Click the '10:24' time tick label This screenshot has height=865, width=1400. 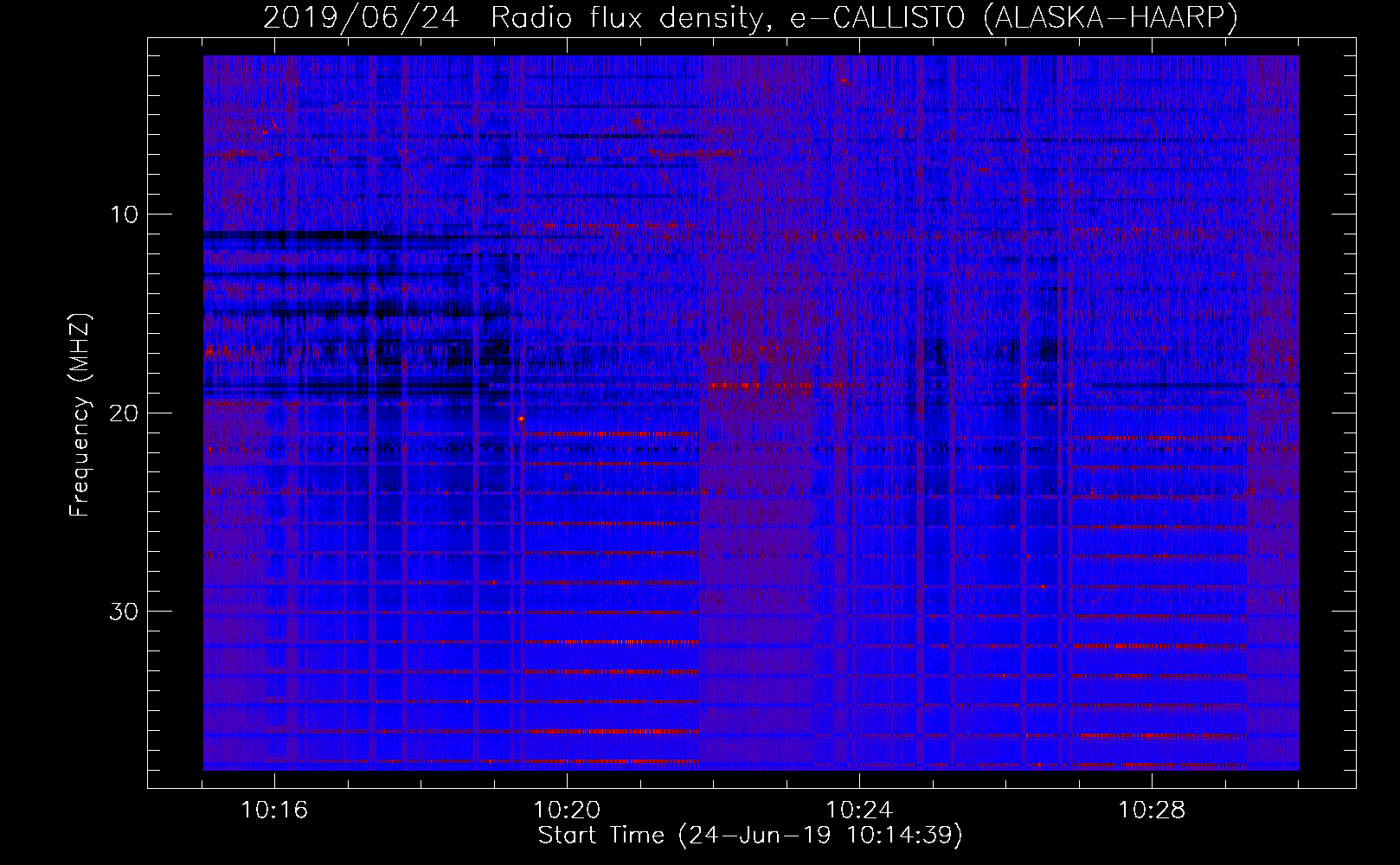(859, 811)
